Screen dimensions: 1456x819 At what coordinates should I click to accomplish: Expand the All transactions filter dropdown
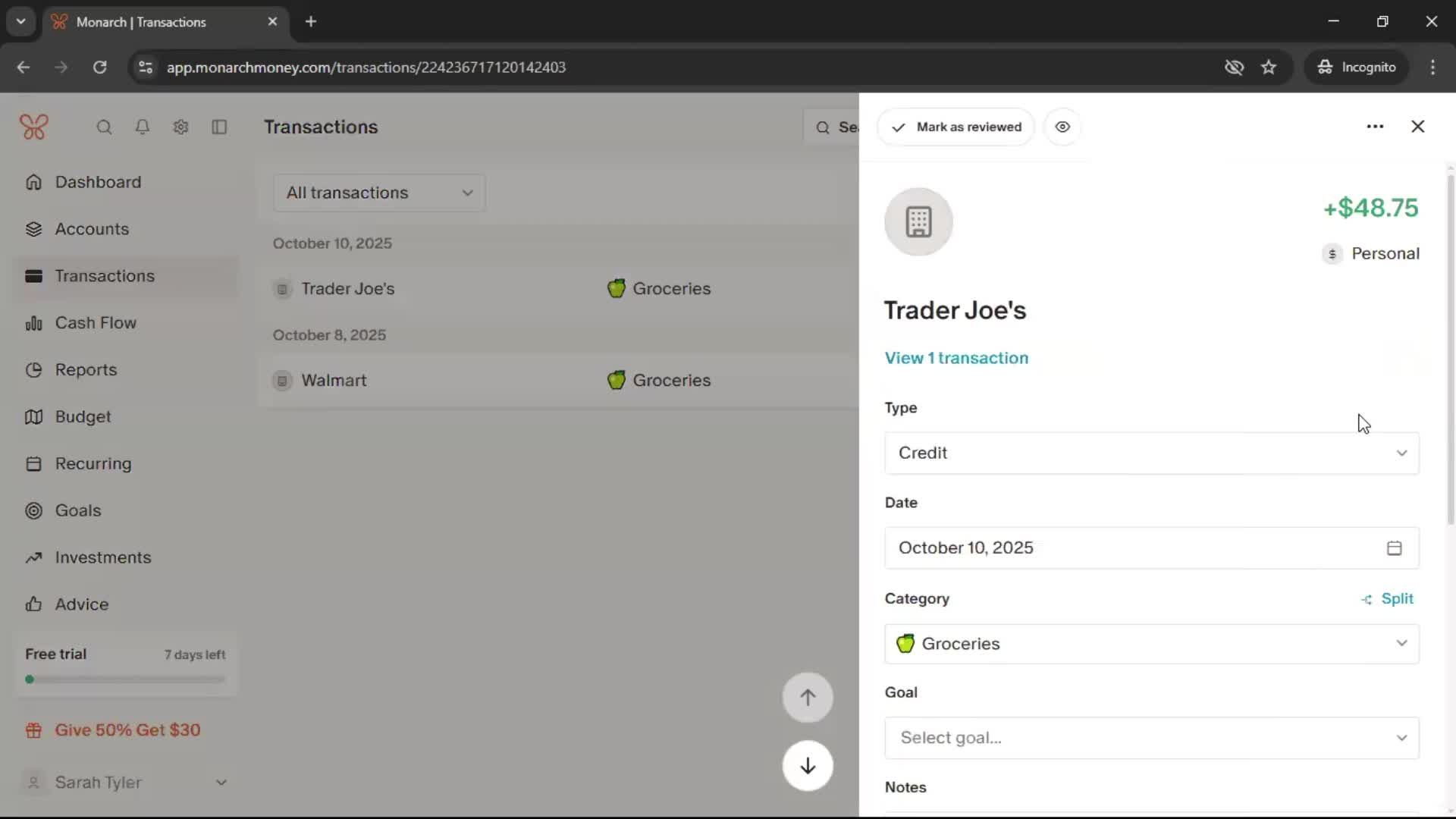pos(379,193)
